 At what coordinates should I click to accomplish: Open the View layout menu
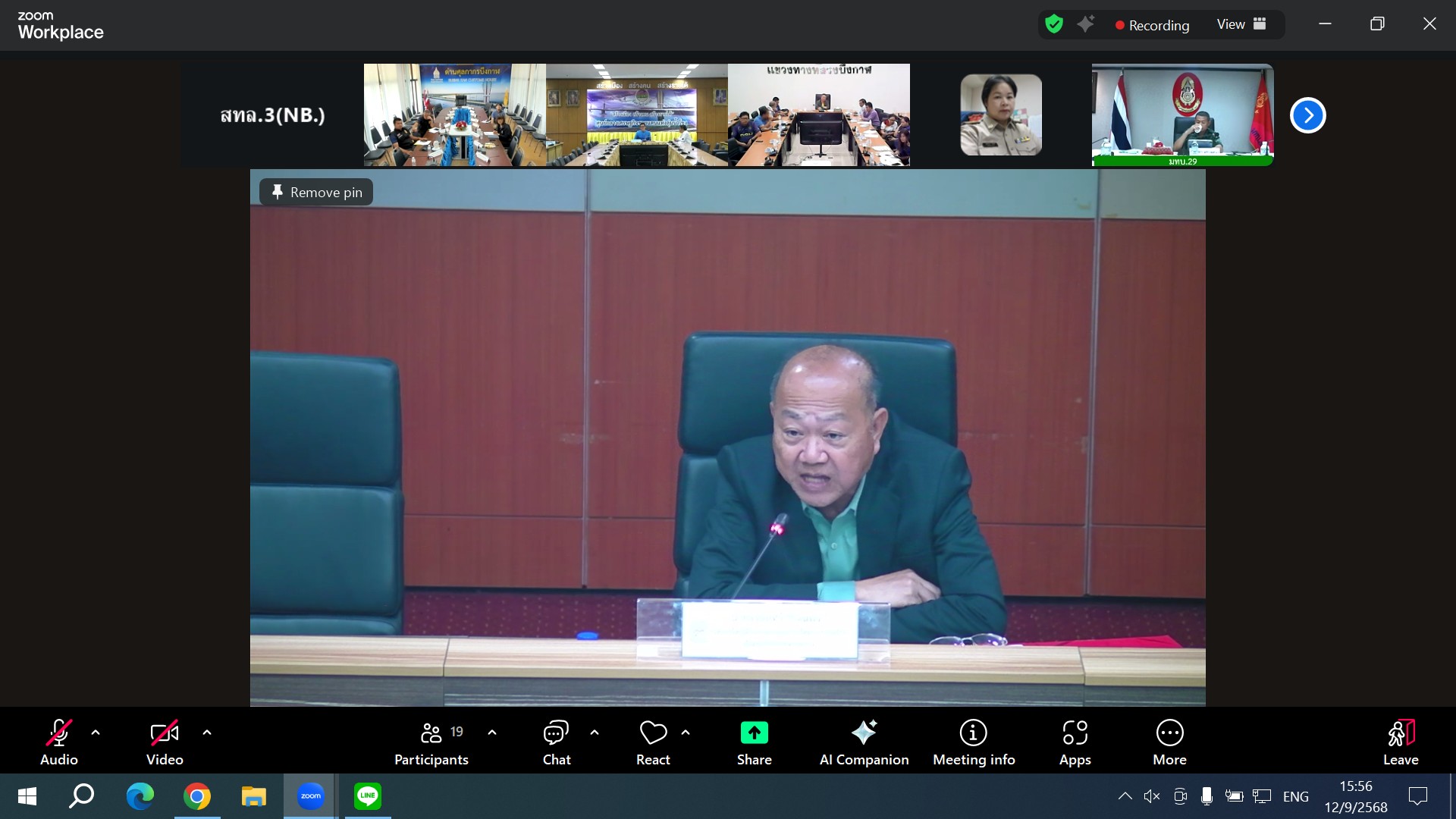click(x=1241, y=25)
